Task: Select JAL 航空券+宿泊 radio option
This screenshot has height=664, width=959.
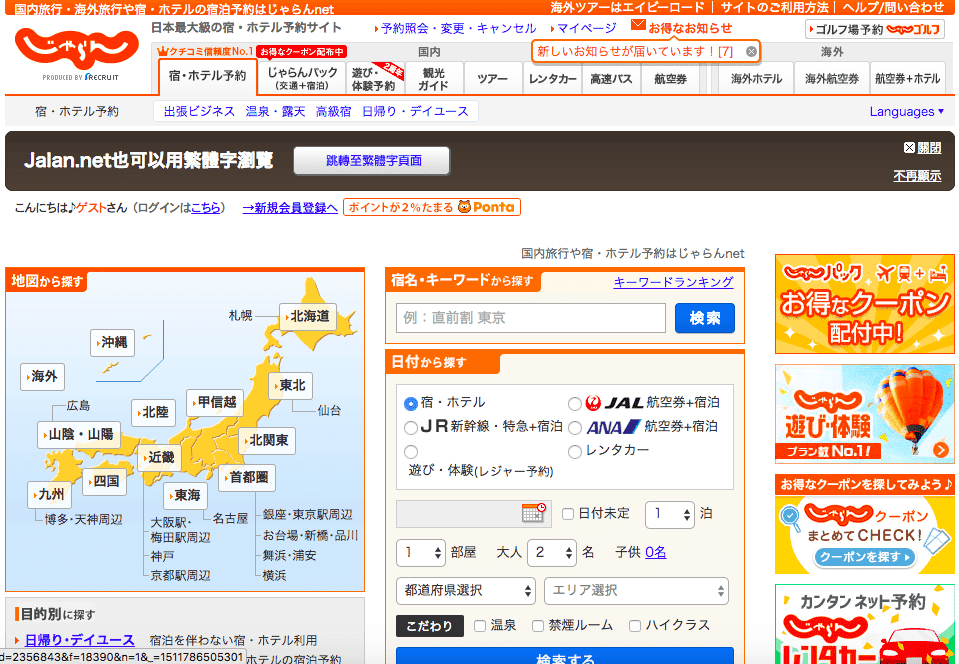Action: pyautogui.click(x=574, y=404)
